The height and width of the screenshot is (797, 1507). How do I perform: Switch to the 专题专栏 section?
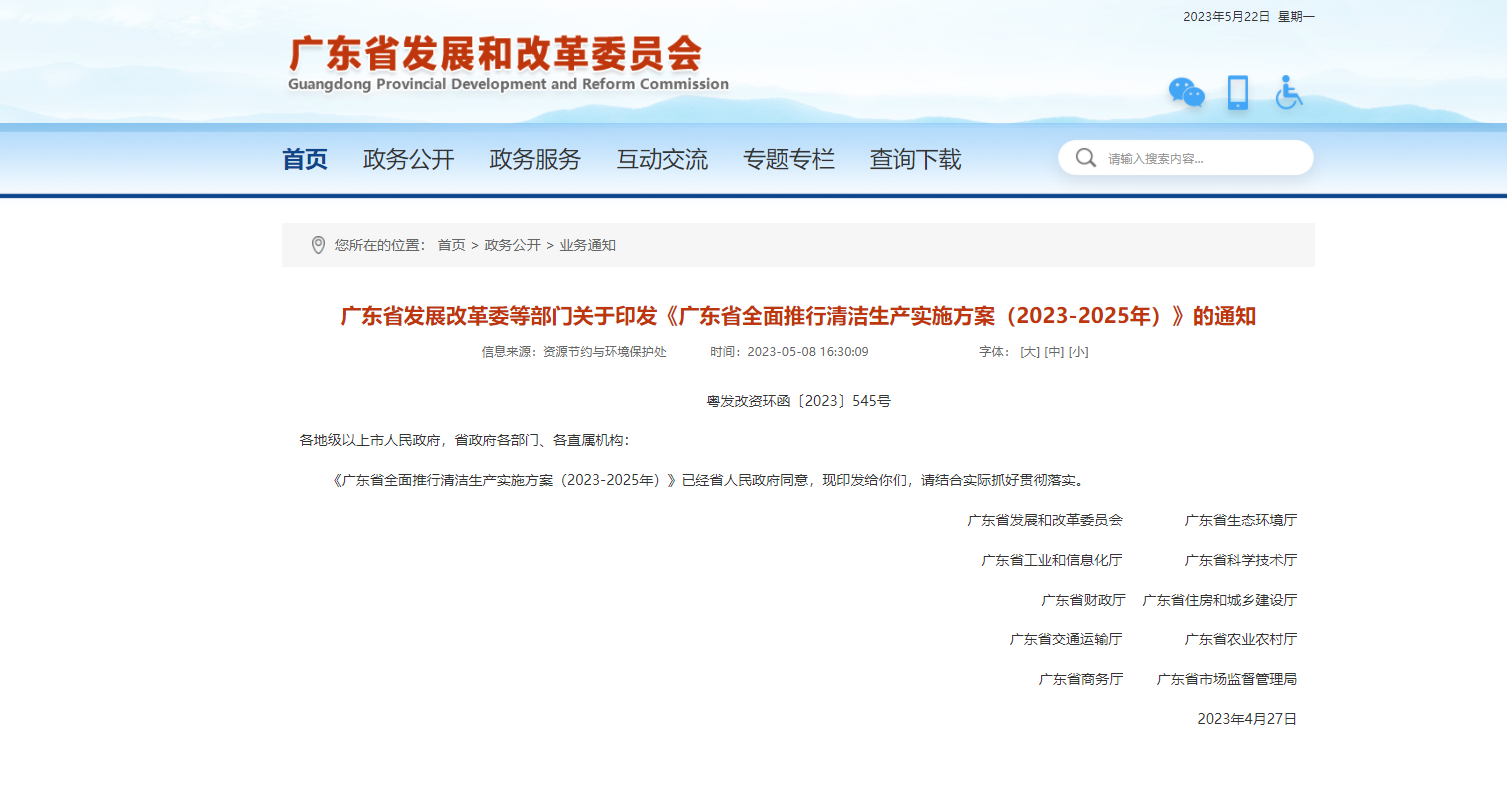[789, 158]
